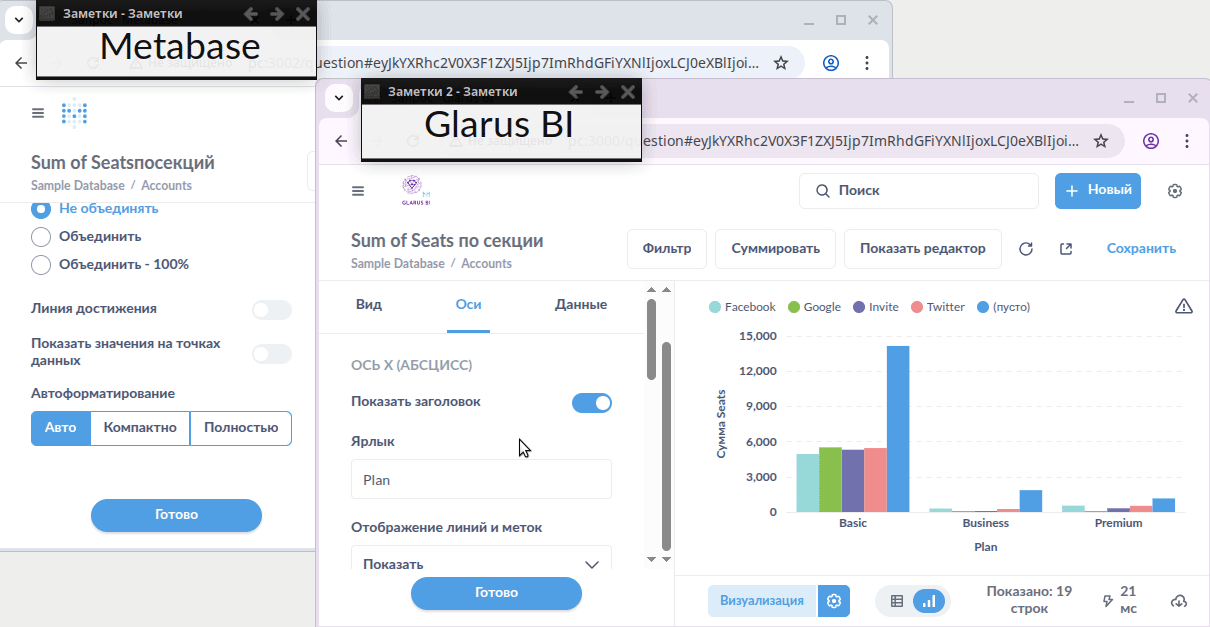The height and width of the screenshot is (627, 1210).
Task: Select the bar chart view icon
Action: [929, 601]
